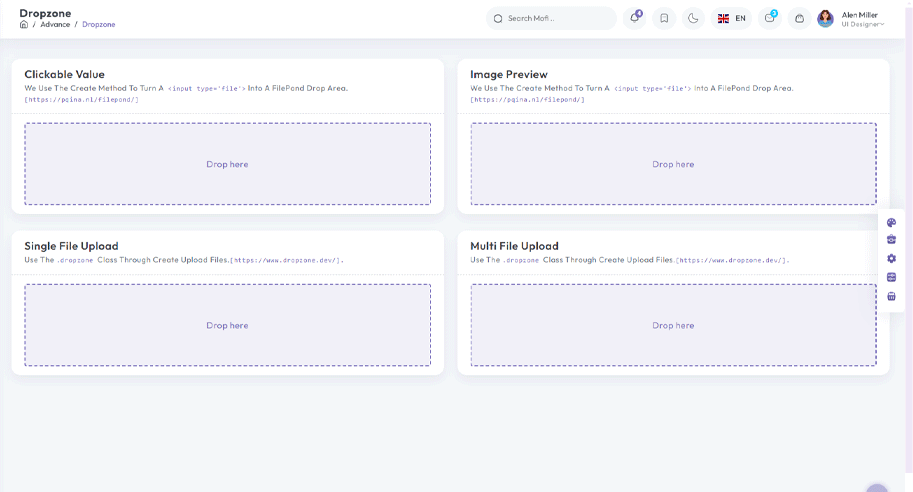
Task: Click the Advance breadcrumb item
Action: 55,24
